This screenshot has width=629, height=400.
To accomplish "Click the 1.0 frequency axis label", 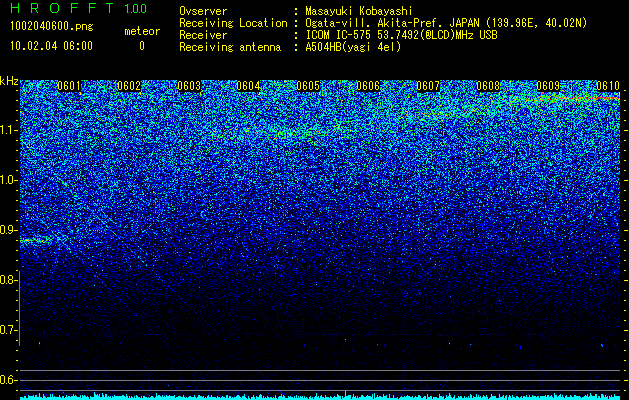I will coord(8,181).
